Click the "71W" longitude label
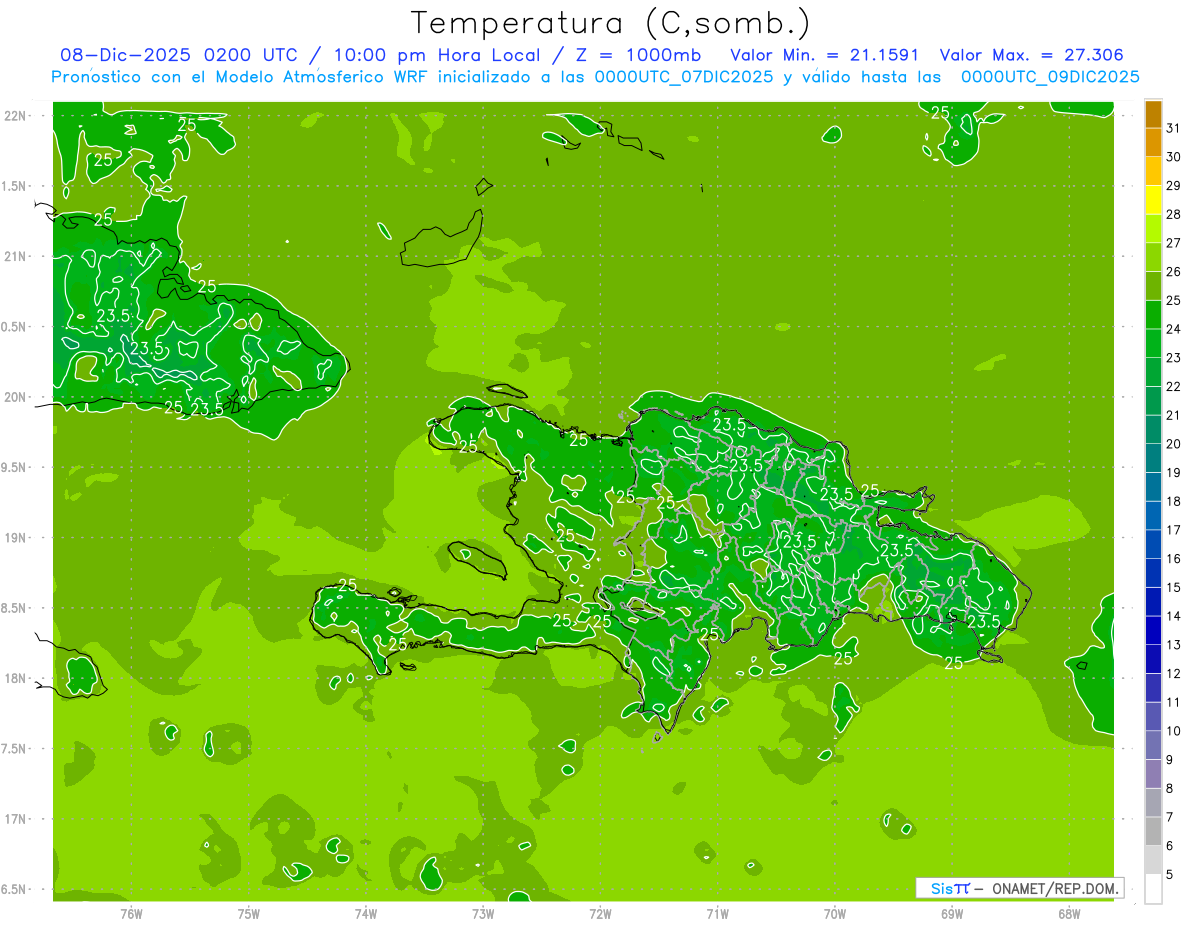The height and width of the screenshot is (927, 1200). pyautogui.click(x=717, y=914)
